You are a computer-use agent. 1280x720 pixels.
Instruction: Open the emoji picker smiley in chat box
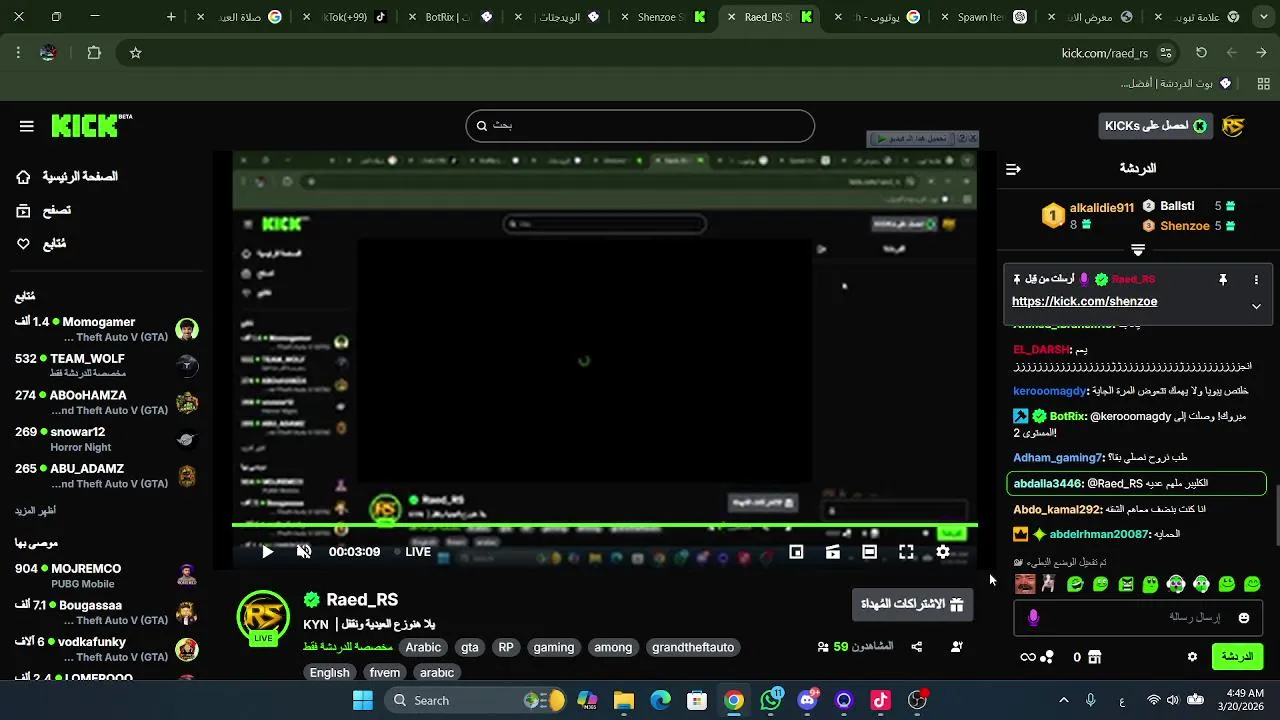[x=1244, y=618]
